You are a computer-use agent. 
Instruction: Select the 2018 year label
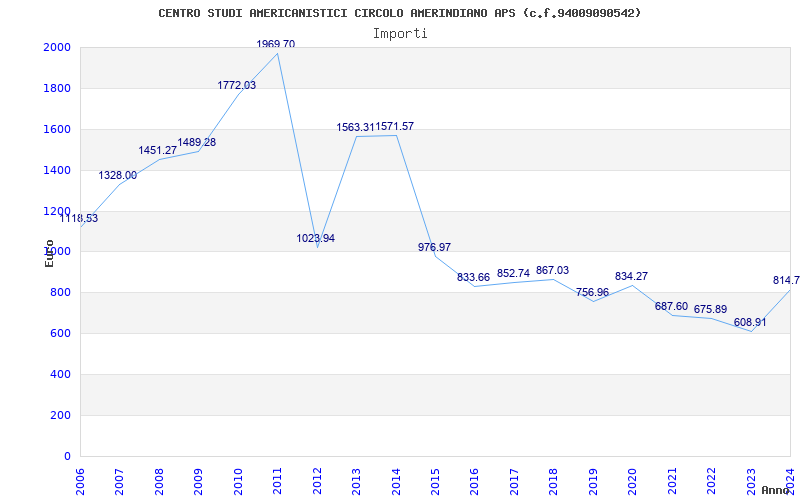[x=554, y=481]
